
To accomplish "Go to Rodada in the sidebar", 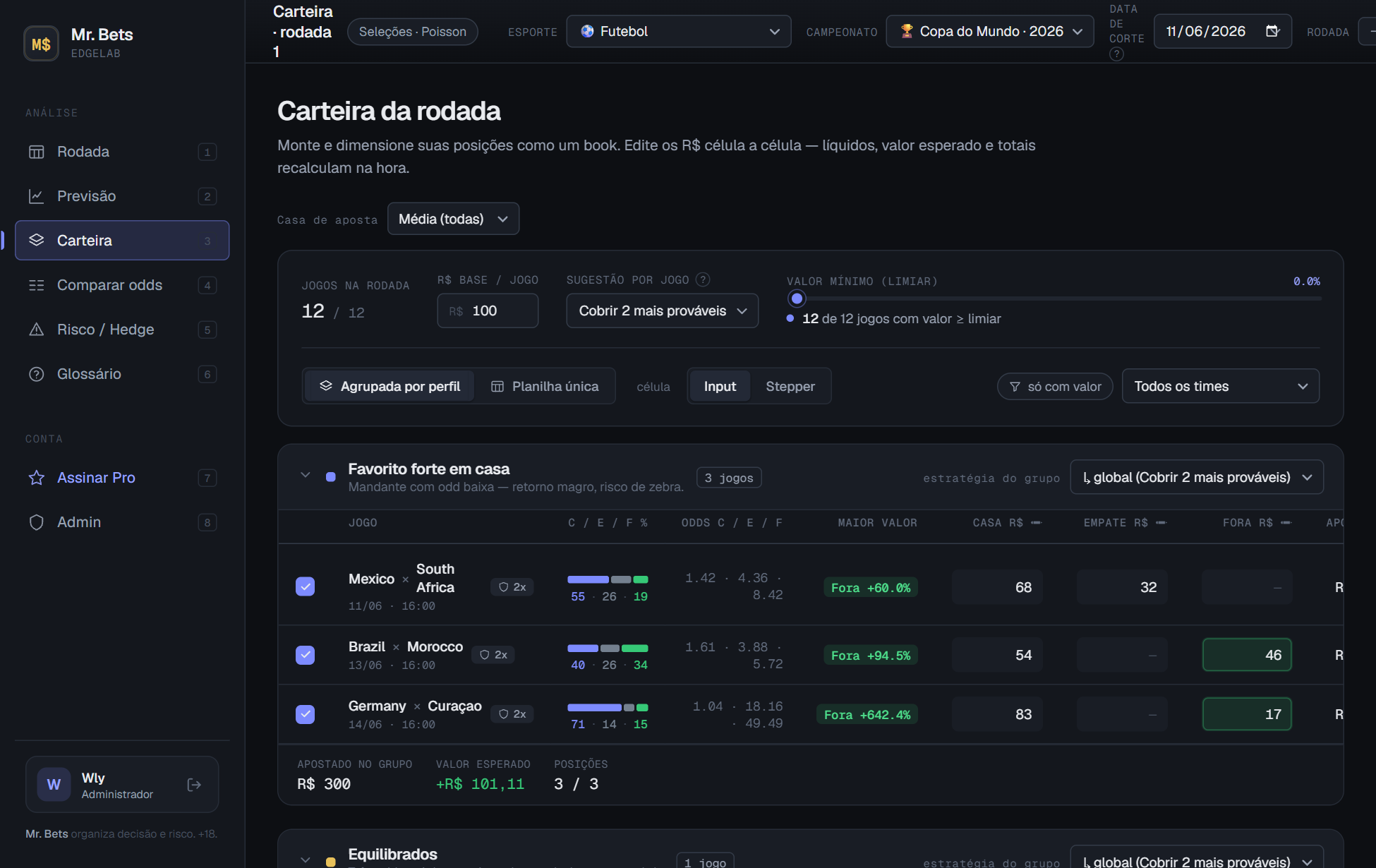I will 122,152.
